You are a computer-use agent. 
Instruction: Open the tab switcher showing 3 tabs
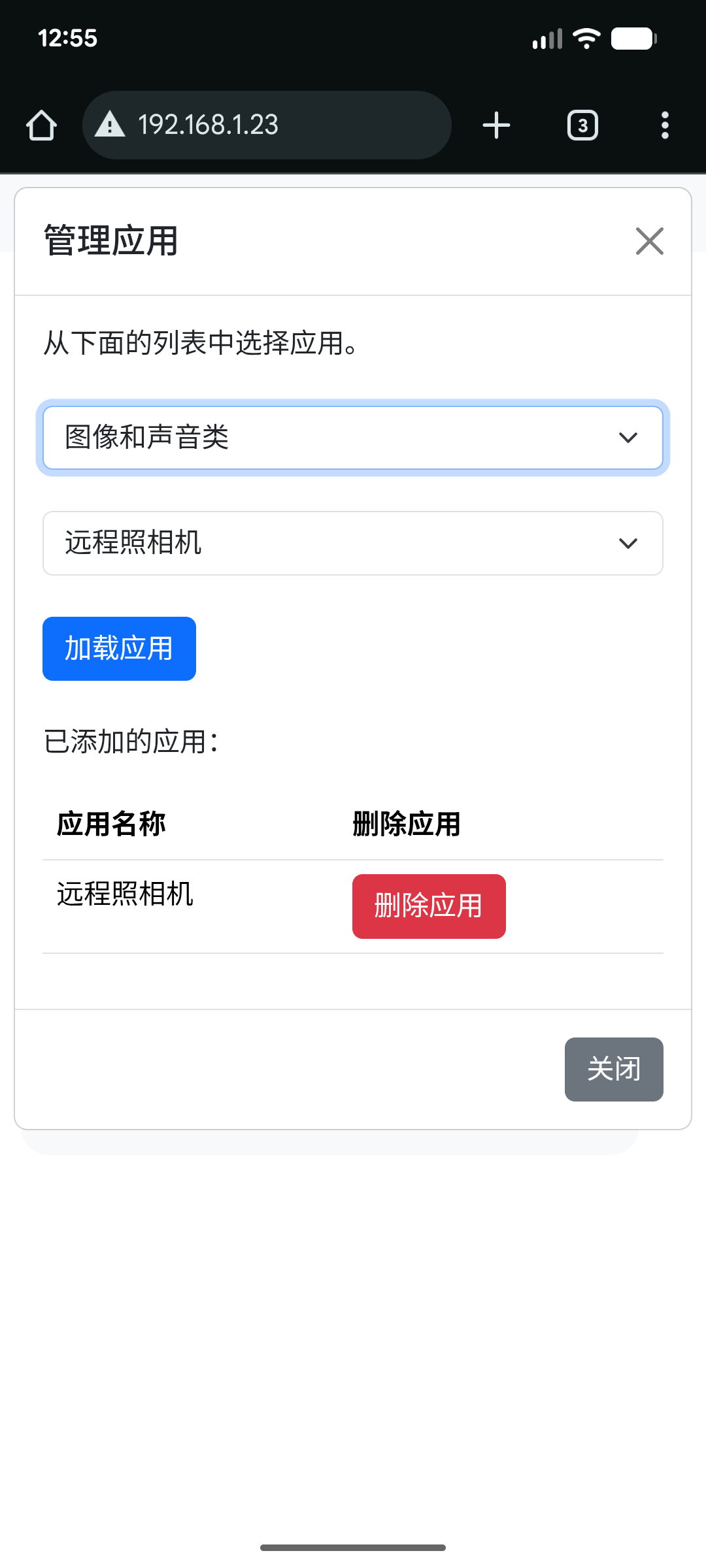tap(582, 125)
